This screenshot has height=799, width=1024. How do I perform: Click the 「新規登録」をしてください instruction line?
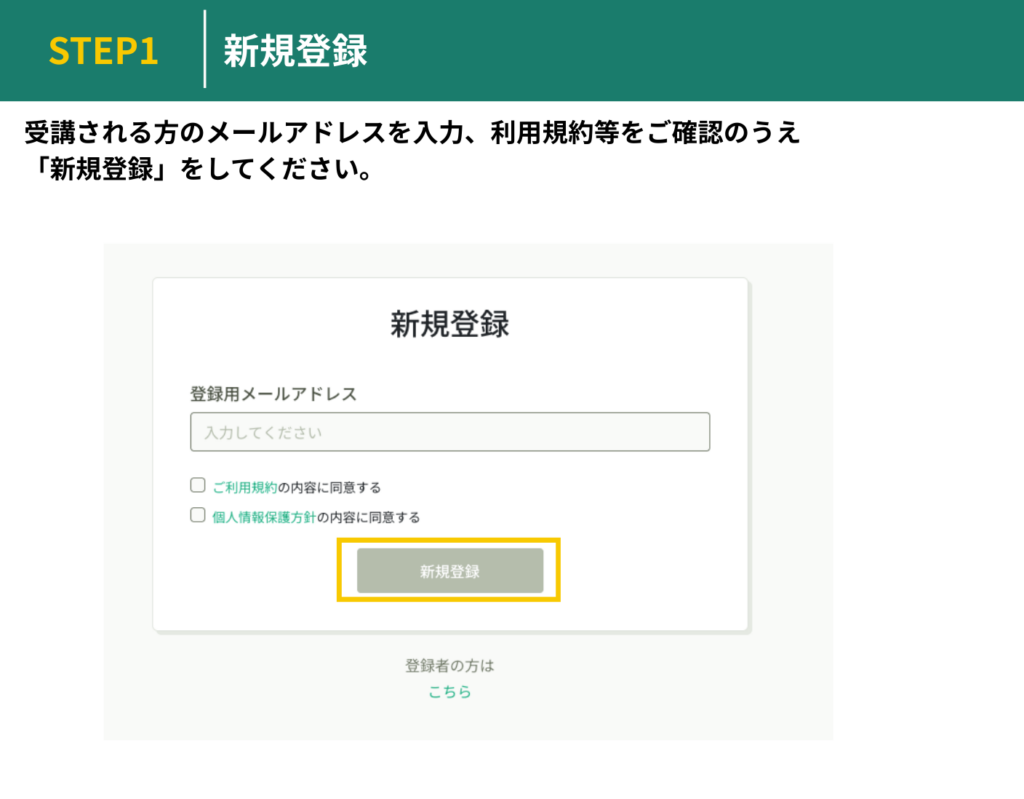coord(200,169)
